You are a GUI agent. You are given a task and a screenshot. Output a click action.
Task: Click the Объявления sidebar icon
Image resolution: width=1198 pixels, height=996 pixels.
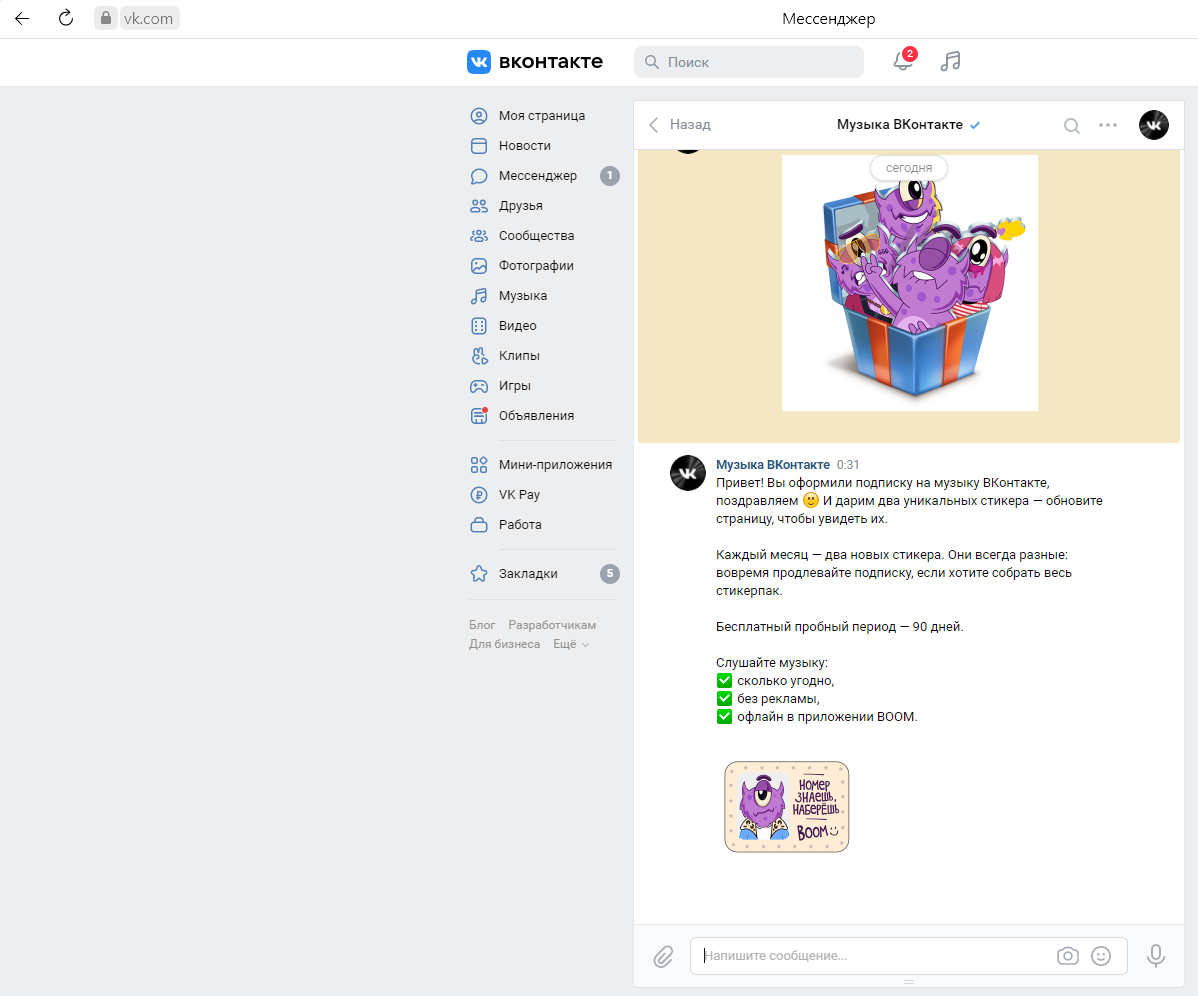[x=479, y=416]
